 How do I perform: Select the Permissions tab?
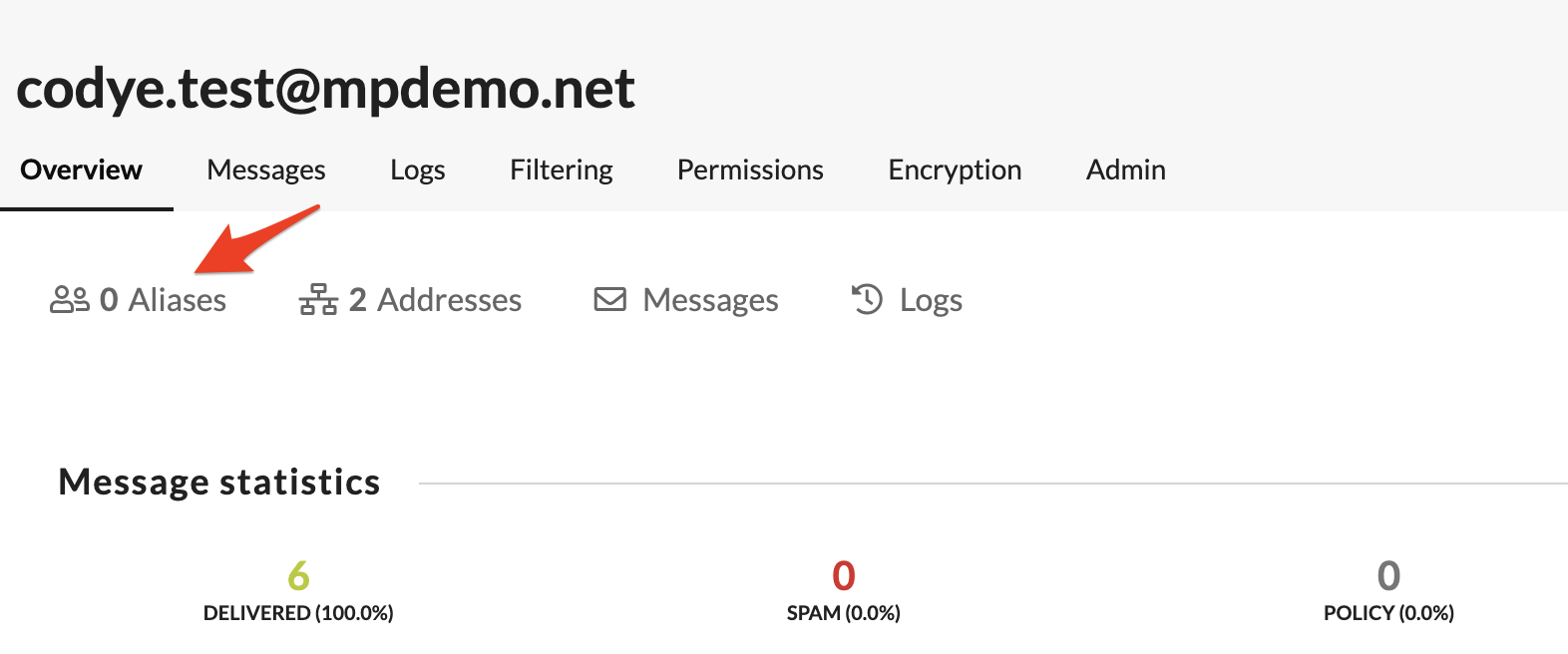click(750, 170)
